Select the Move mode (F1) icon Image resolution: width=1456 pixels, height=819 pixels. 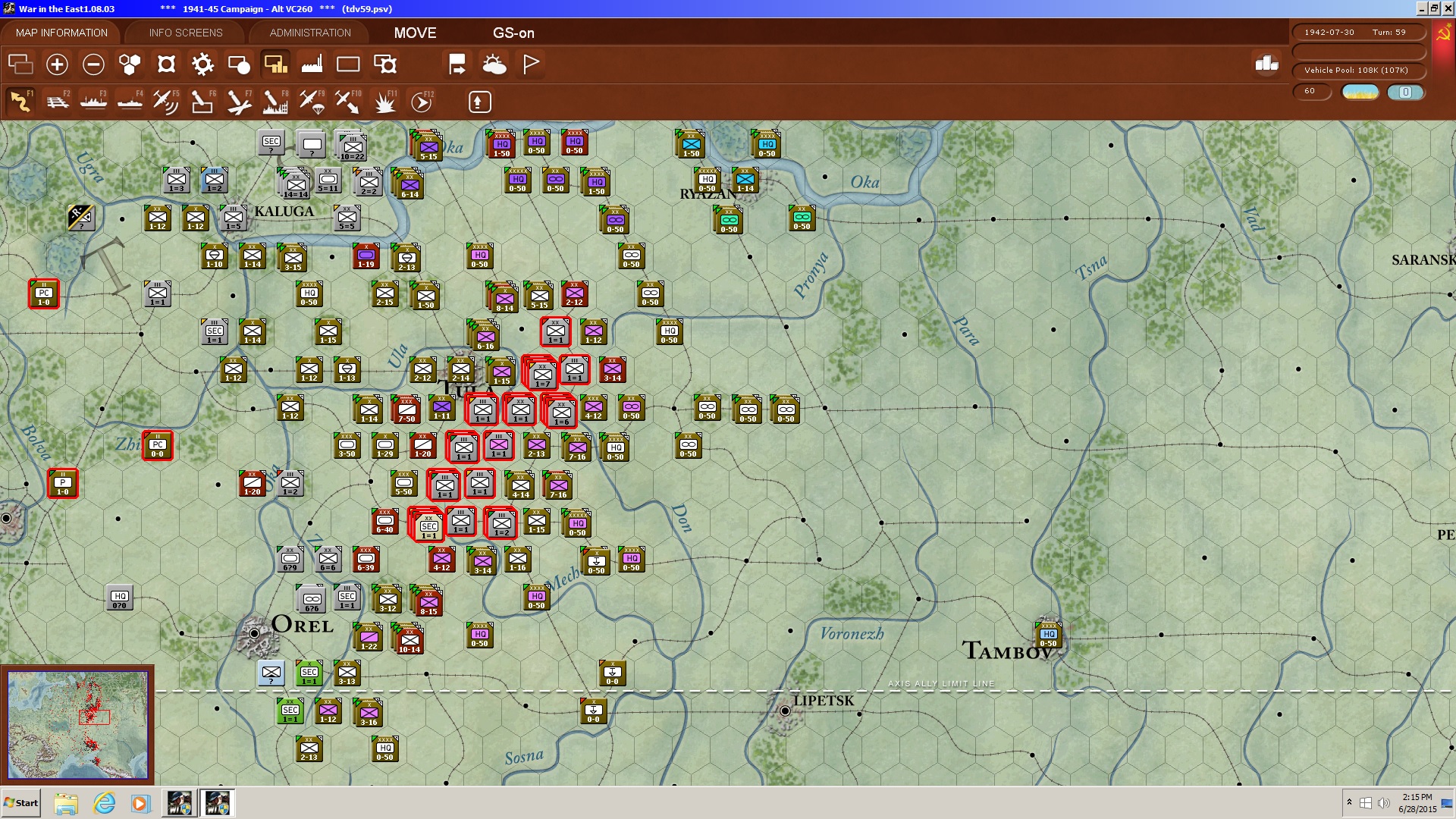coord(20,102)
